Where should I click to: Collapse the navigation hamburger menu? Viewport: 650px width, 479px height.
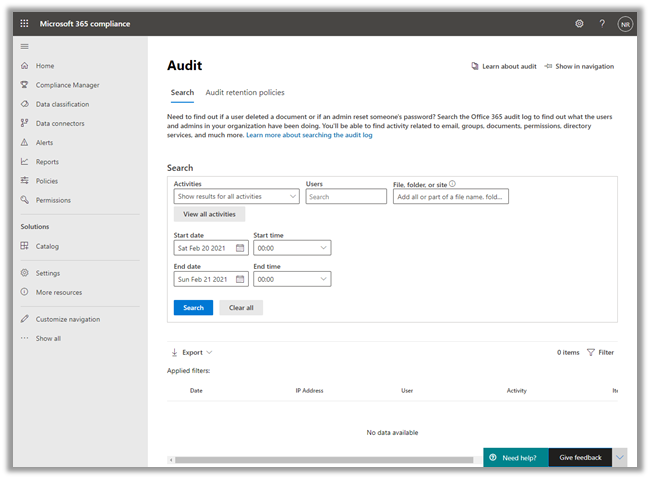(25, 47)
